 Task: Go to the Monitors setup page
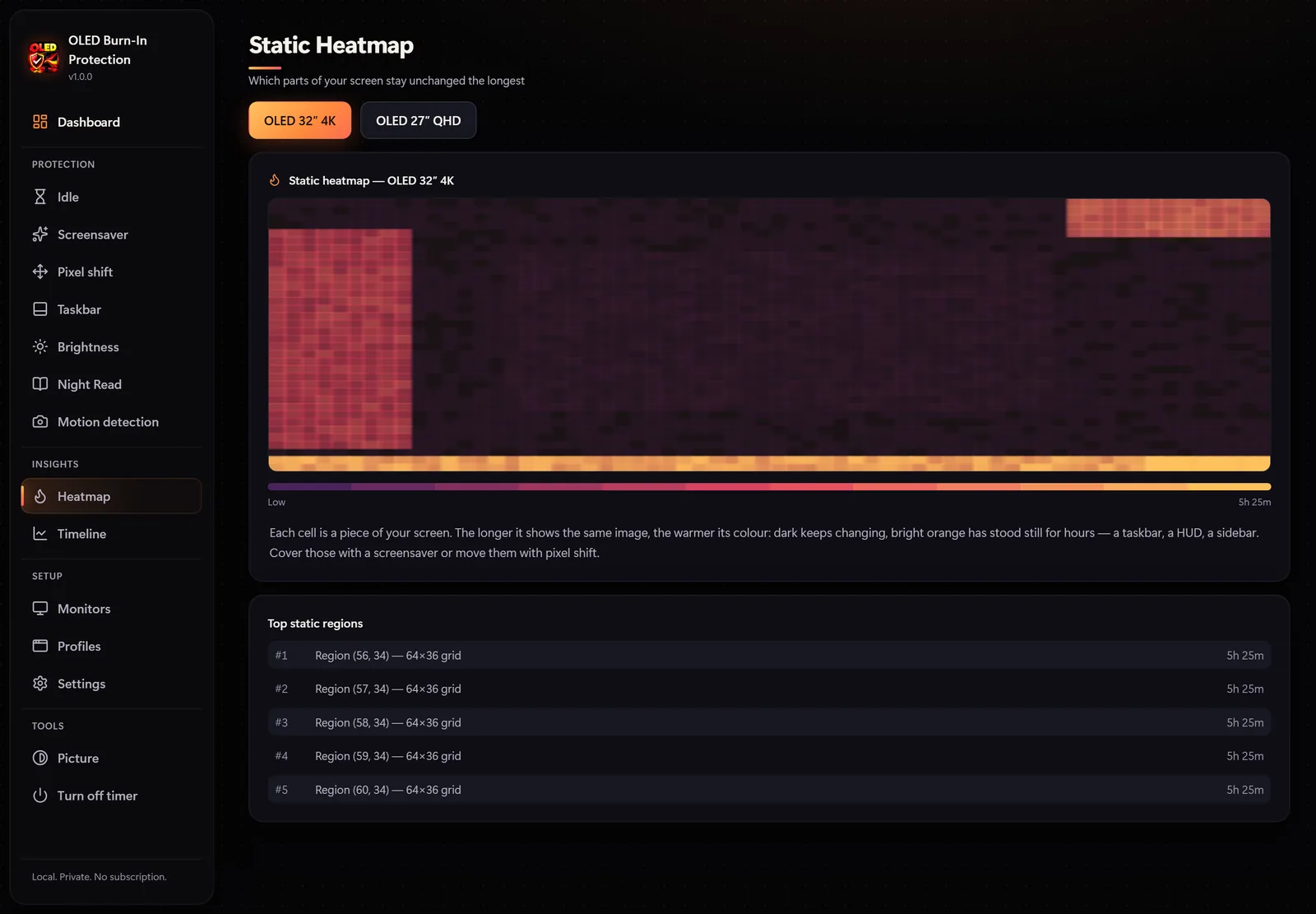point(111,609)
